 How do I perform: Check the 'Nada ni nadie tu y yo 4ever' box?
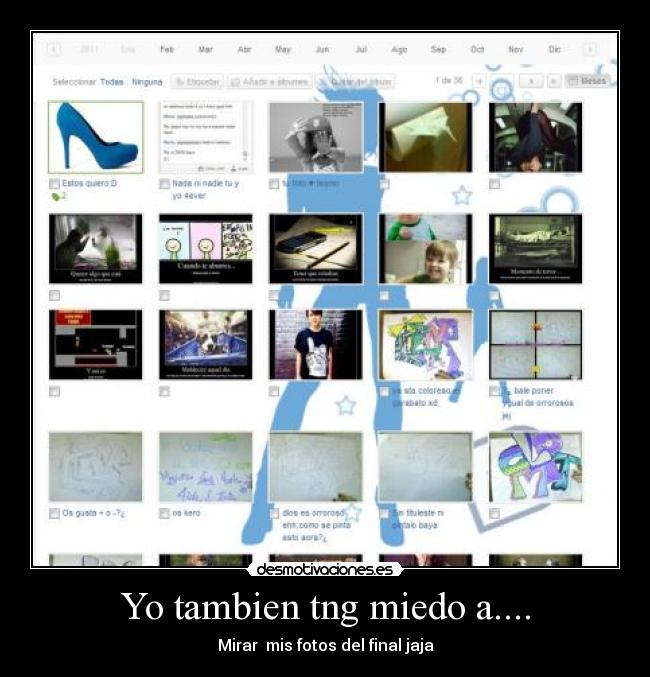[x=164, y=184]
